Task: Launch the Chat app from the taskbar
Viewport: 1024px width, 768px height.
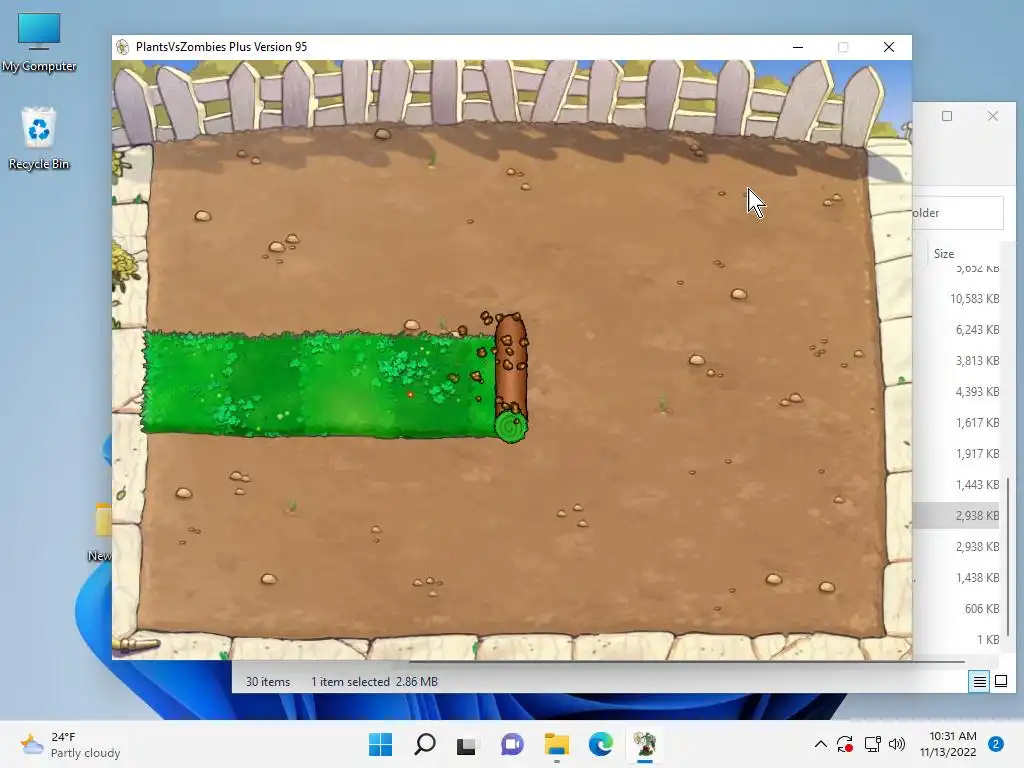Action: (x=512, y=744)
